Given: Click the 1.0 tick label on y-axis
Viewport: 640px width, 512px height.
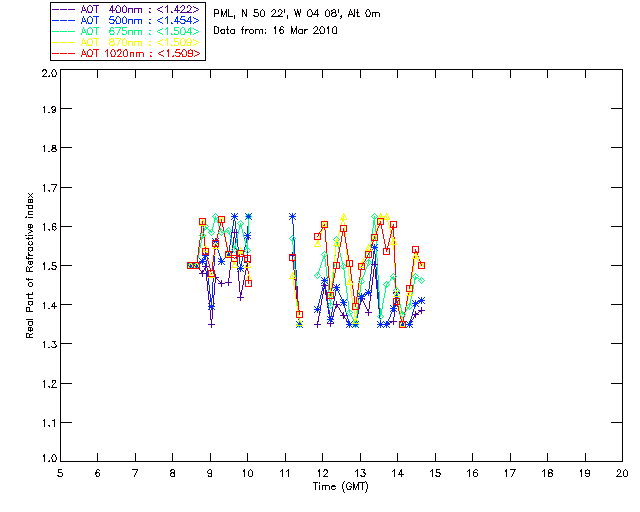Looking at the screenshot, I should [49, 458].
